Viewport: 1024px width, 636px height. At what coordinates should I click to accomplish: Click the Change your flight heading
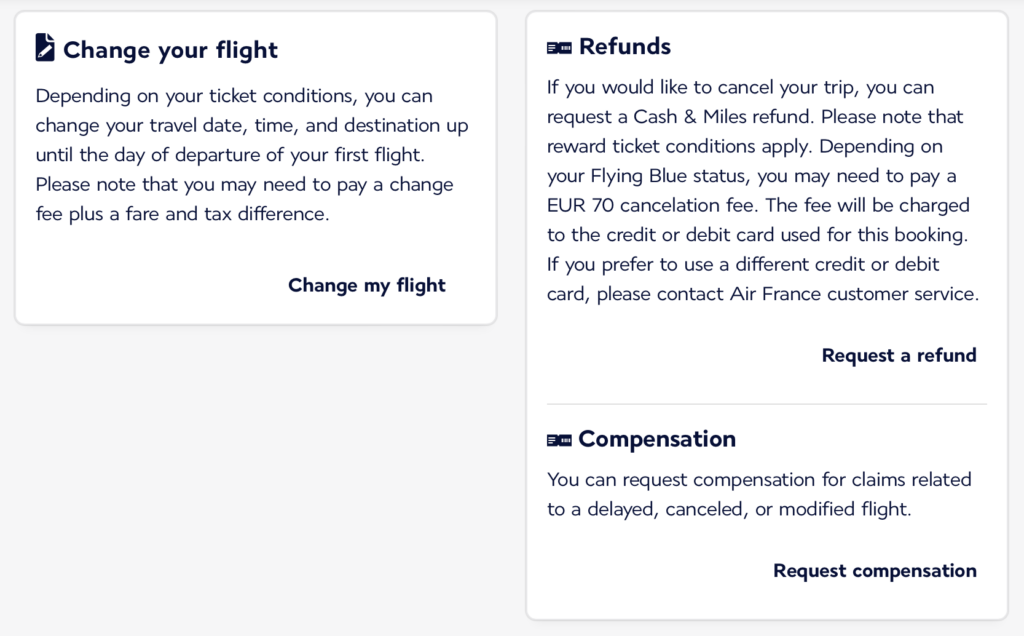pos(170,49)
